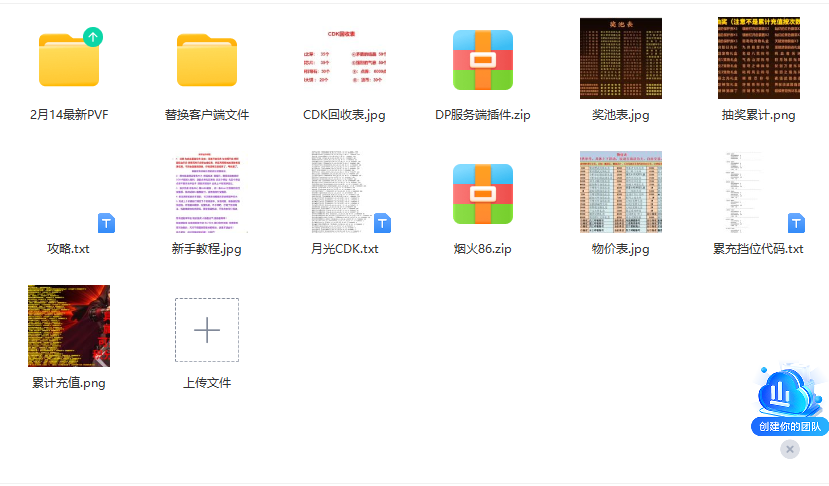Open the 物价表.jpg image thumbnail

pos(620,192)
